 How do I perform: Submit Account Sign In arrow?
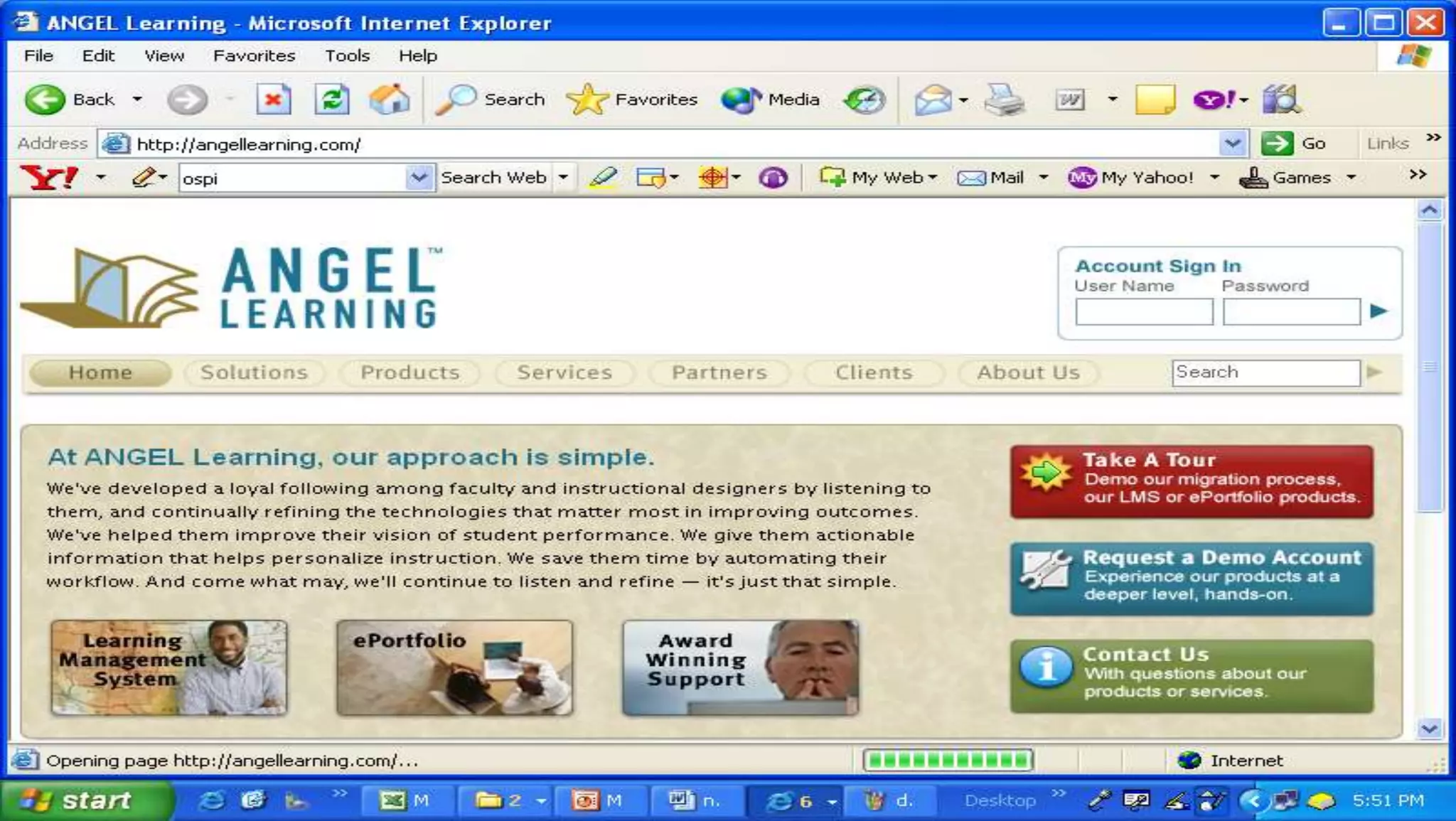click(1379, 311)
